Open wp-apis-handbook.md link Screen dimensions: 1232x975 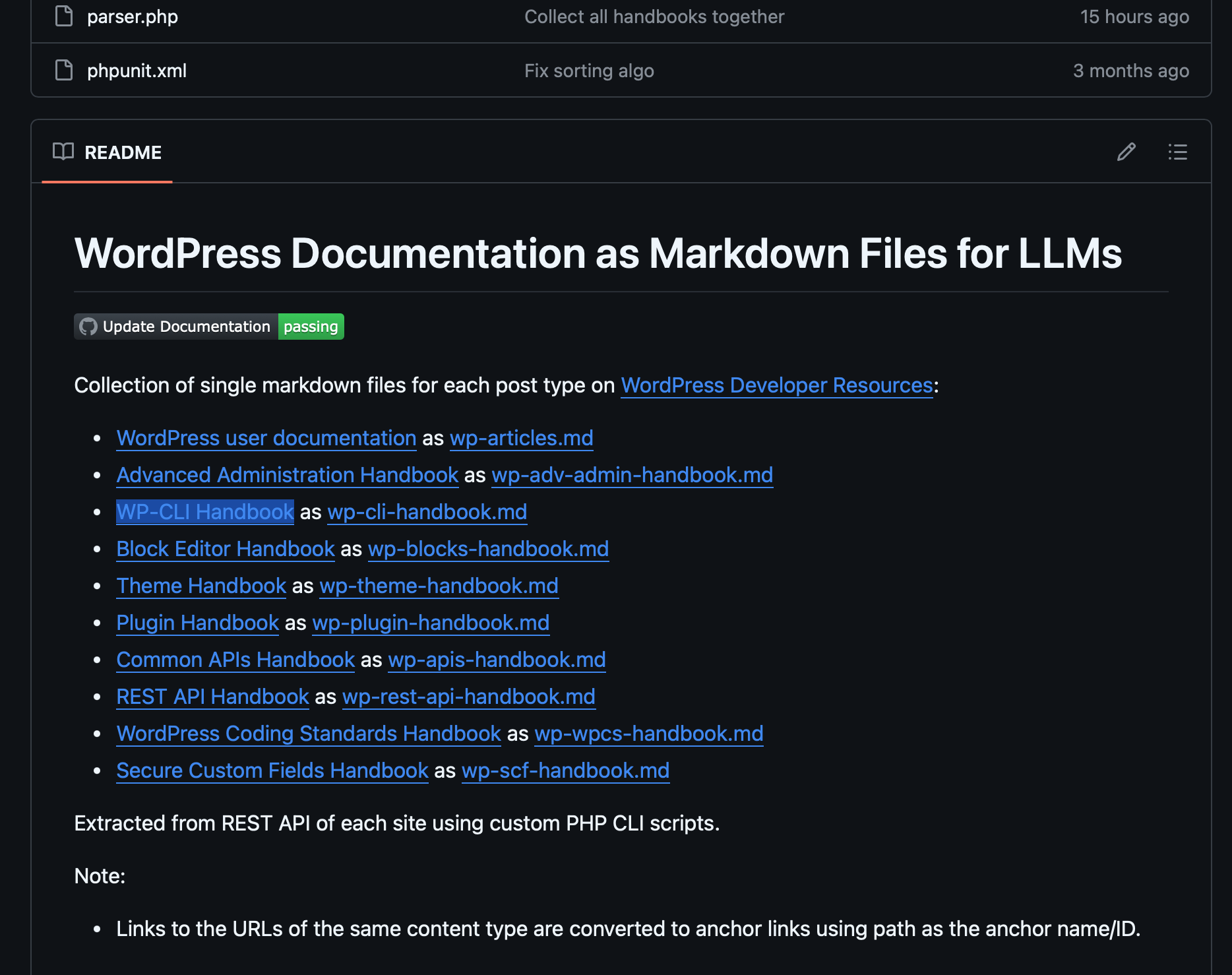[x=497, y=660]
